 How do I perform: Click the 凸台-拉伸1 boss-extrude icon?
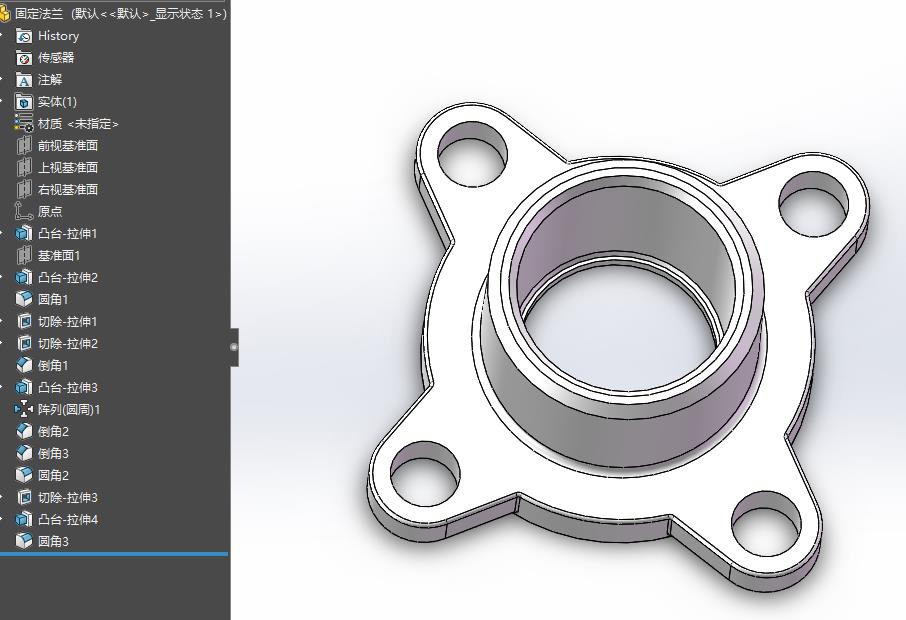coord(24,233)
